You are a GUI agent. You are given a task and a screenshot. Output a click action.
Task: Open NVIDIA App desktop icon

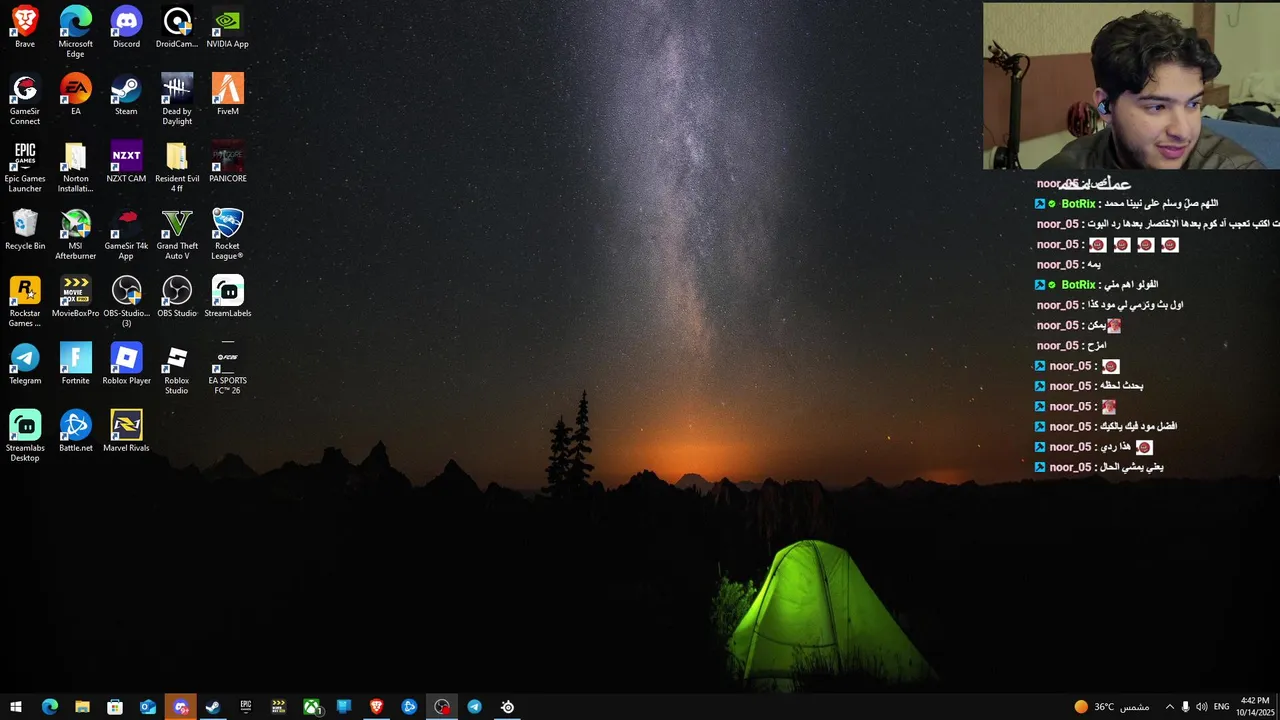[227, 27]
